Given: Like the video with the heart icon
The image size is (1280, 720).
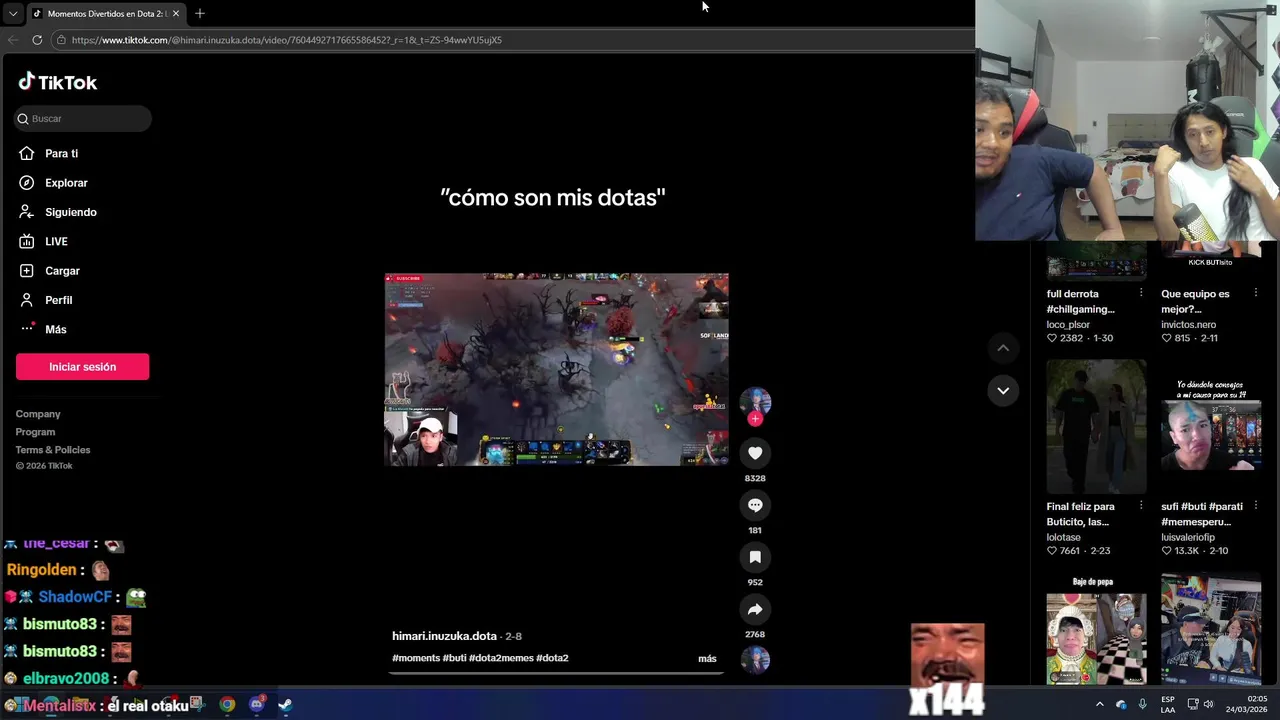Looking at the screenshot, I should pyautogui.click(x=755, y=453).
